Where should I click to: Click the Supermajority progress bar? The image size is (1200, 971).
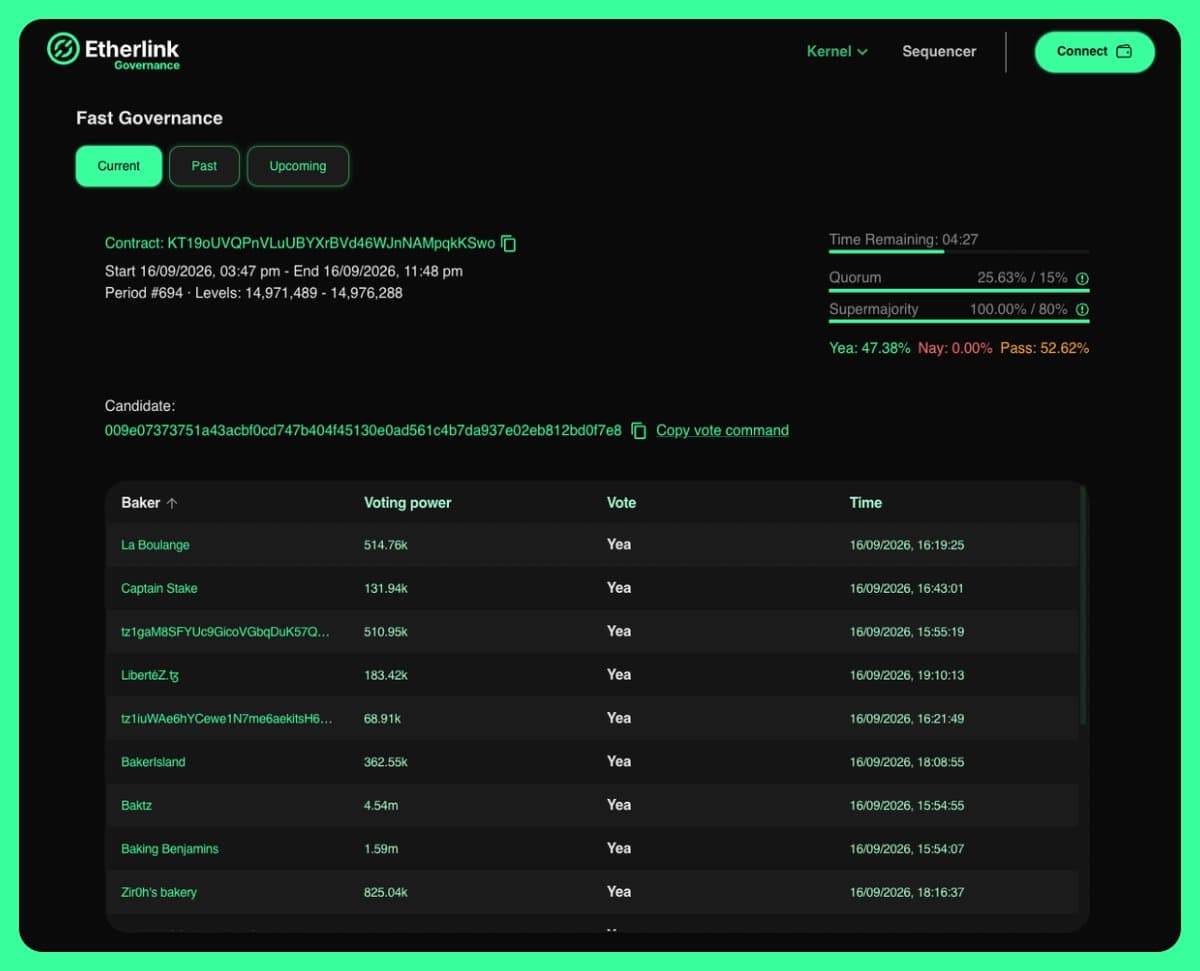point(959,321)
